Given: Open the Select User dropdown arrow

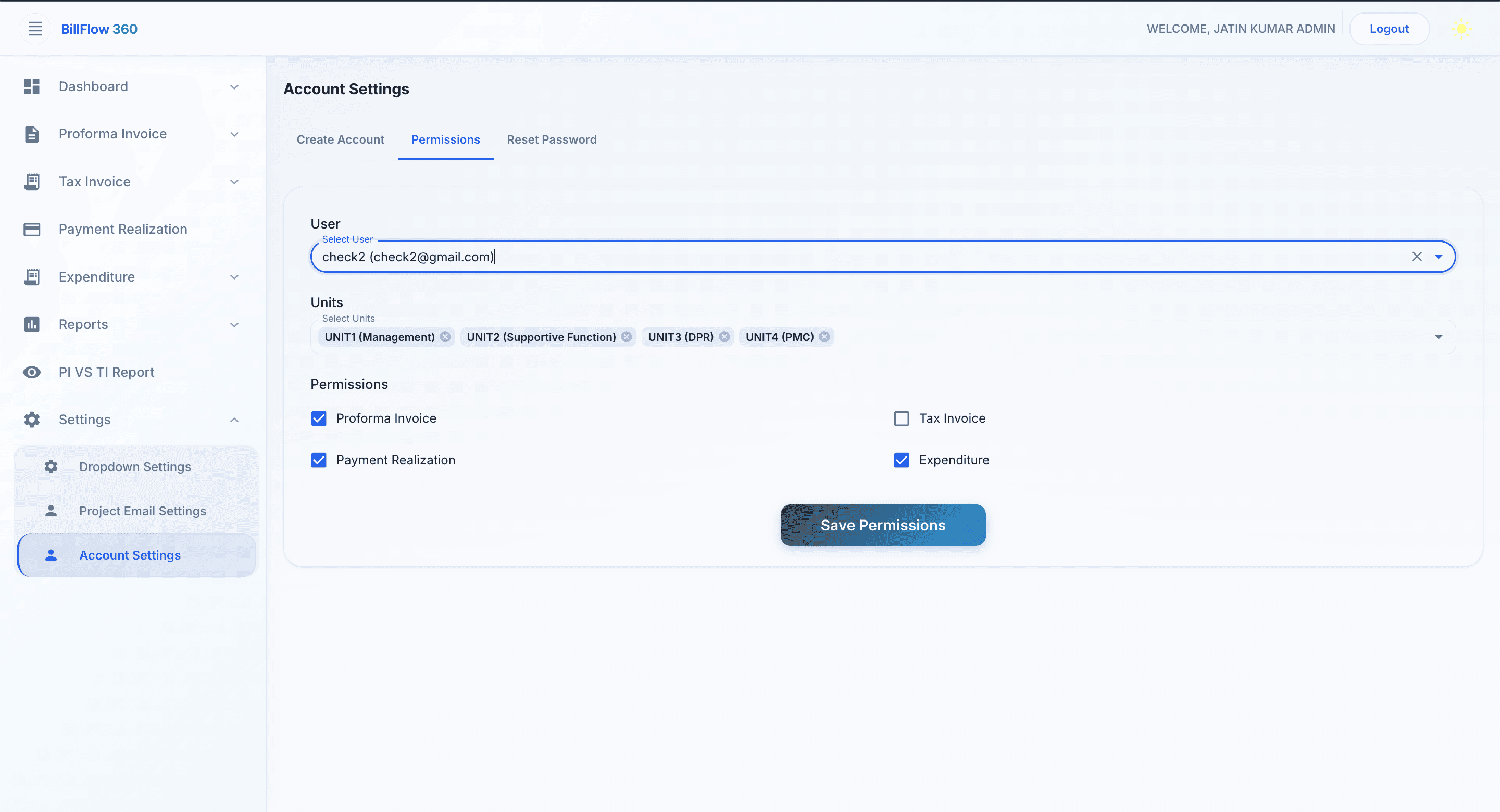Looking at the screenshot, I should pyautogui.click(x=1439, y=257).
